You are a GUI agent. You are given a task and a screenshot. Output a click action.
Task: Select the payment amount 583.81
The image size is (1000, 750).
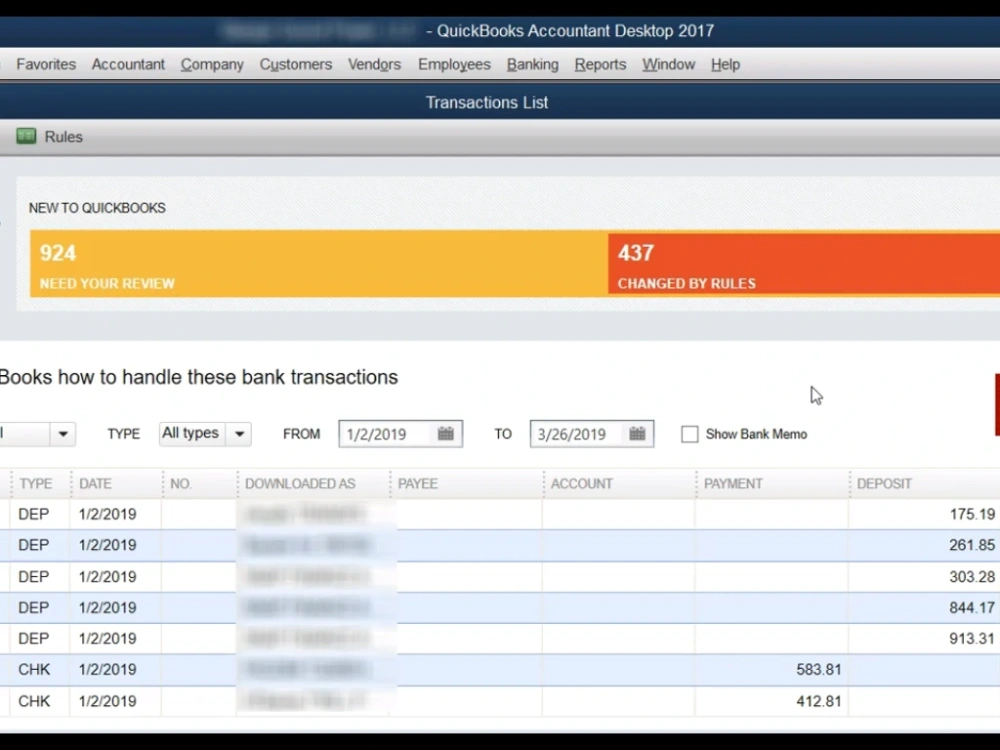point(819,670)
